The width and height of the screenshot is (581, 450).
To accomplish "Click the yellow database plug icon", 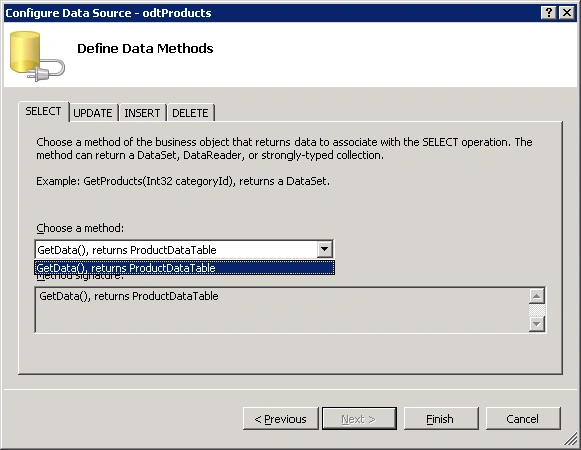I will click(37, 56).
